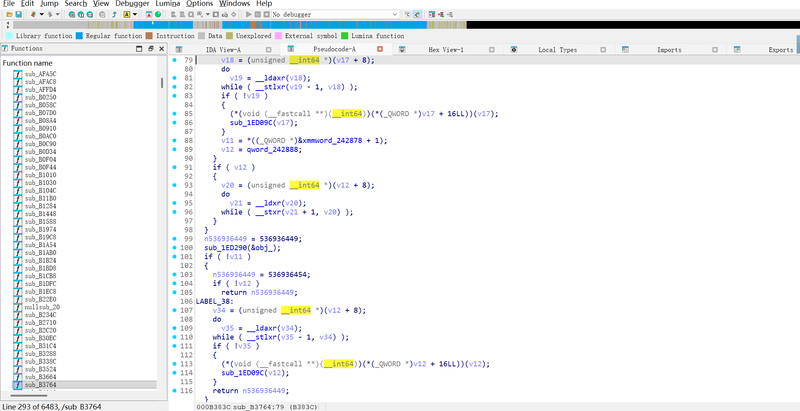Click the open file folder icon

pyautogui.click(x=9, y=14)
